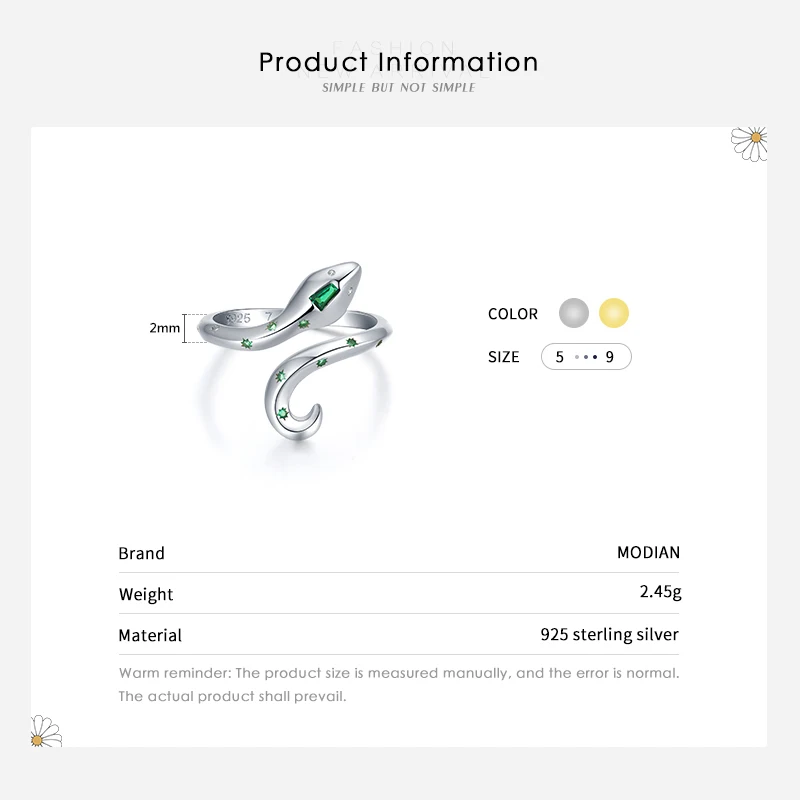Select the silver color swatch
Viewport: 800px width, 800px height.
(574, 313)
